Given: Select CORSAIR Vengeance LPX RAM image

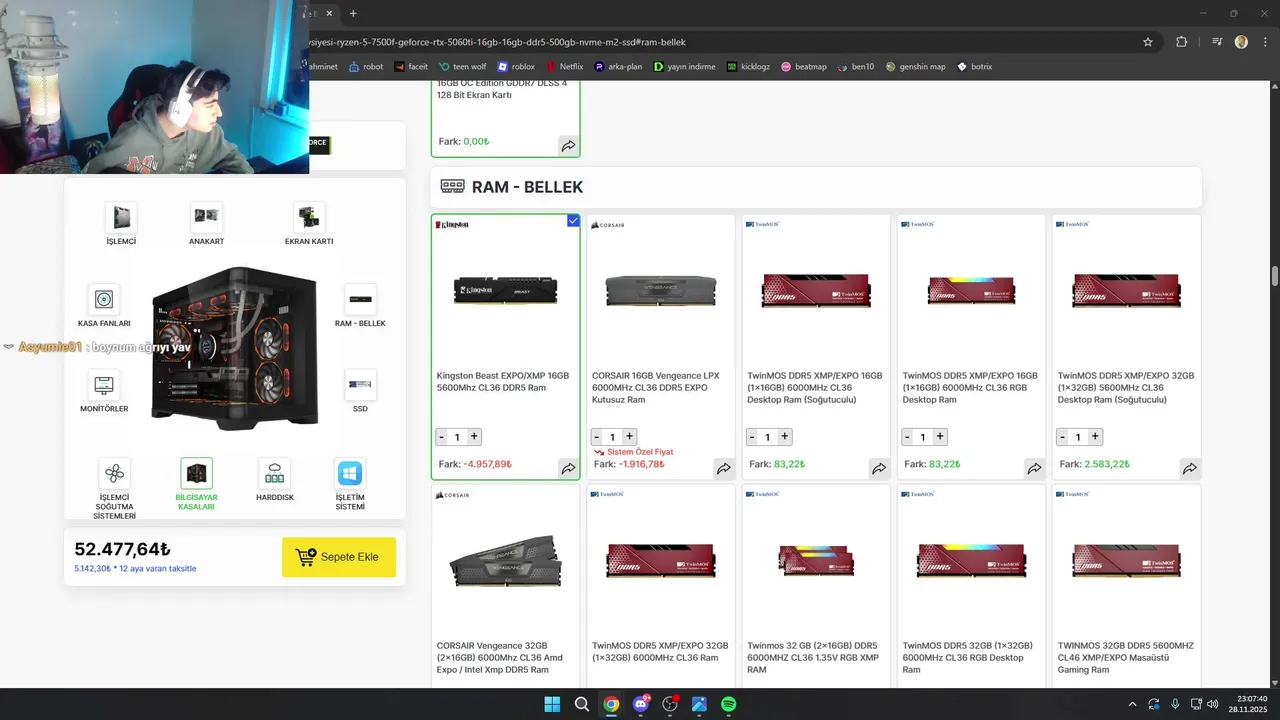Looking at the screenshot, I should click(660, 291).
